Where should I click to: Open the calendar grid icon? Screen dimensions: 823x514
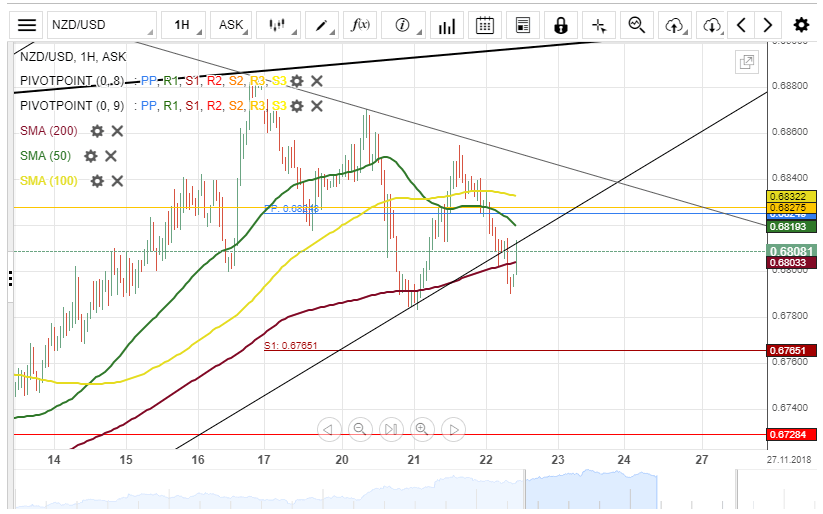coord(484,25)
